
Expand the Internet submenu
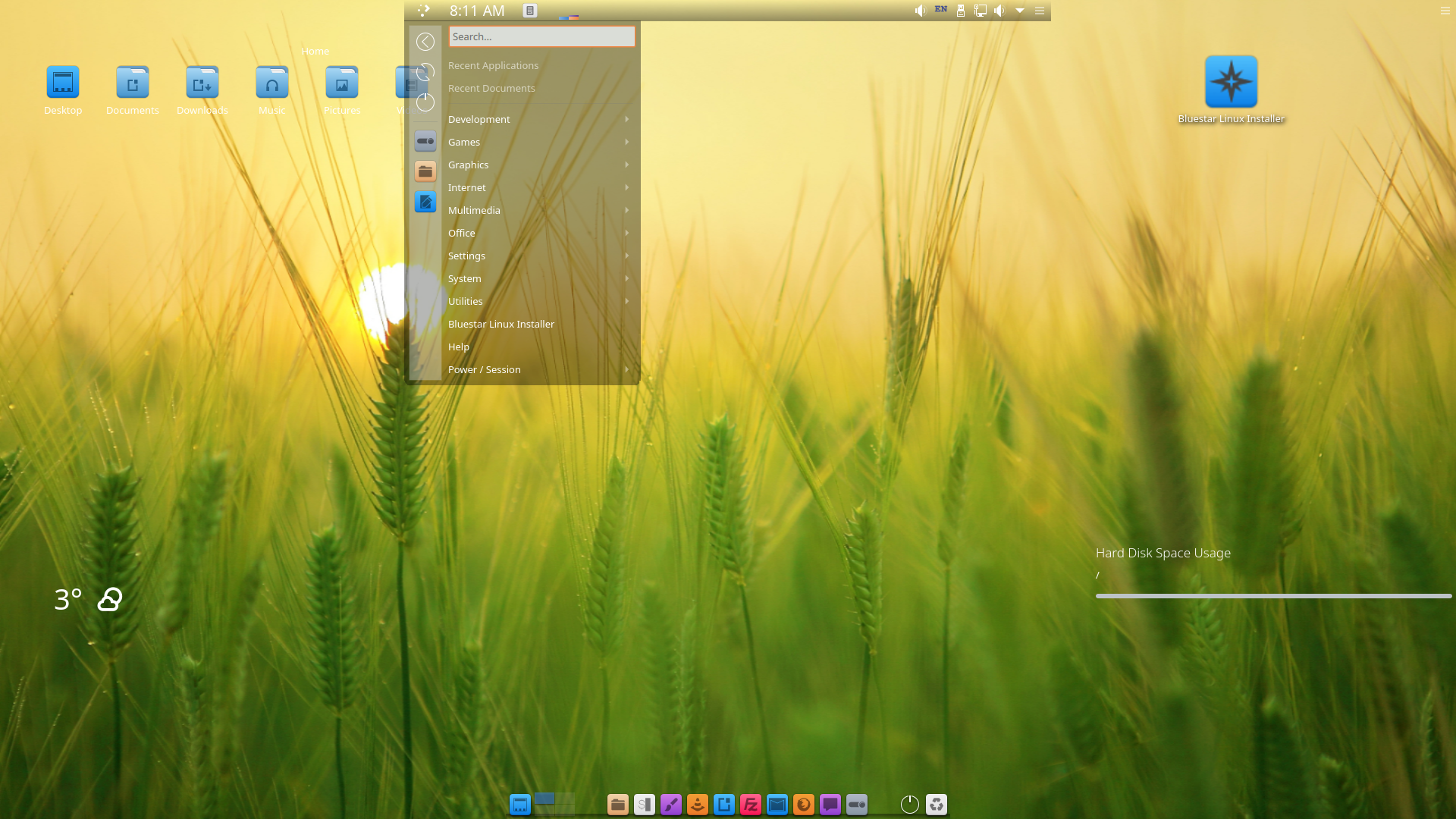(x=539, y=187)
